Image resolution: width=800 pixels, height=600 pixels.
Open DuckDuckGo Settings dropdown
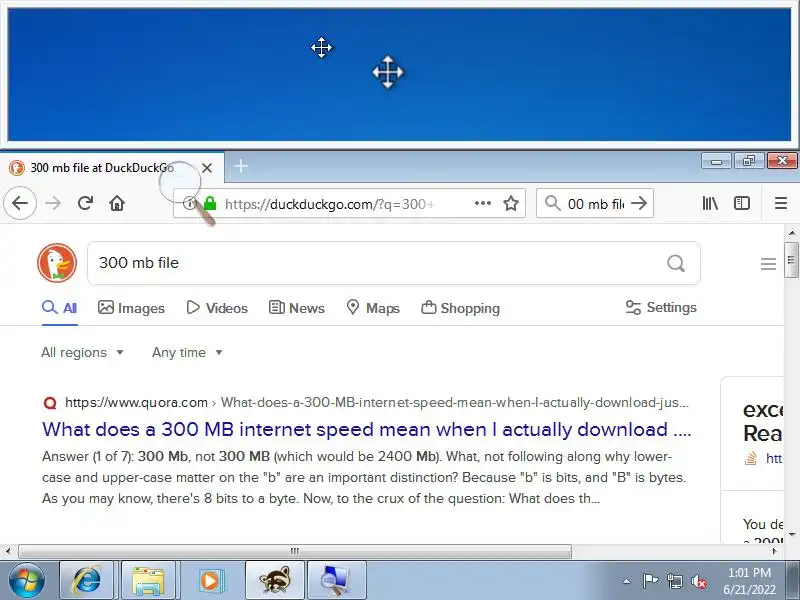pos(661,308)
